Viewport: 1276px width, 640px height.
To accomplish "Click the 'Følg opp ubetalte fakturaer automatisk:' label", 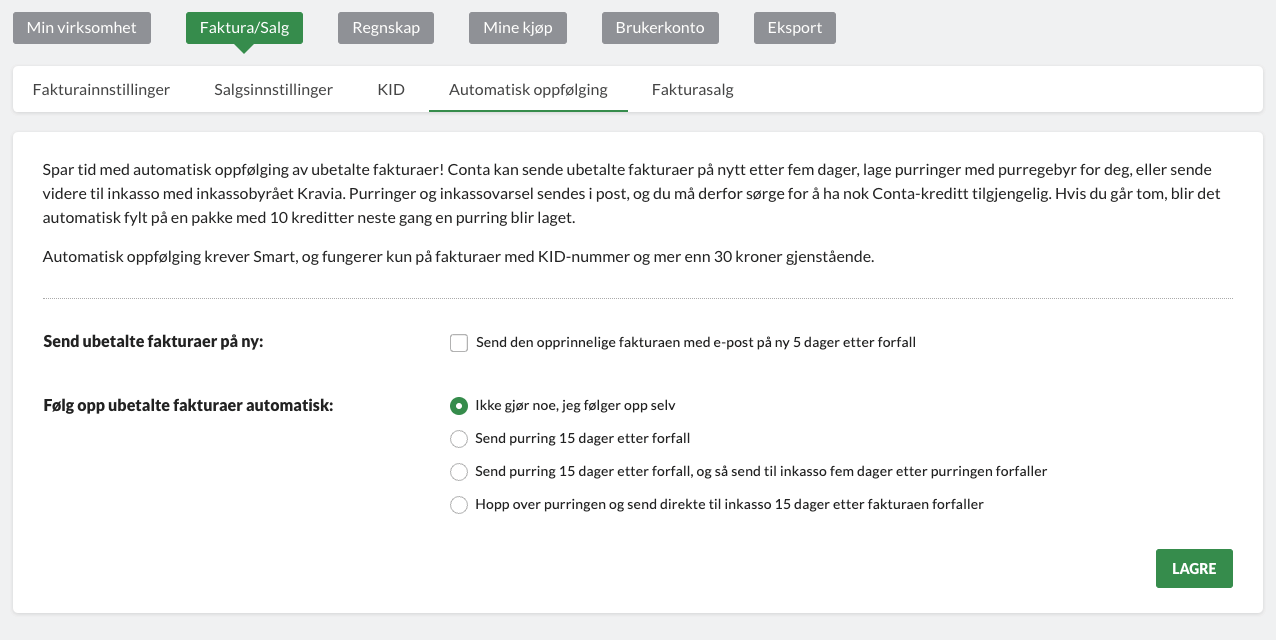I will click(x=188, y=405).
